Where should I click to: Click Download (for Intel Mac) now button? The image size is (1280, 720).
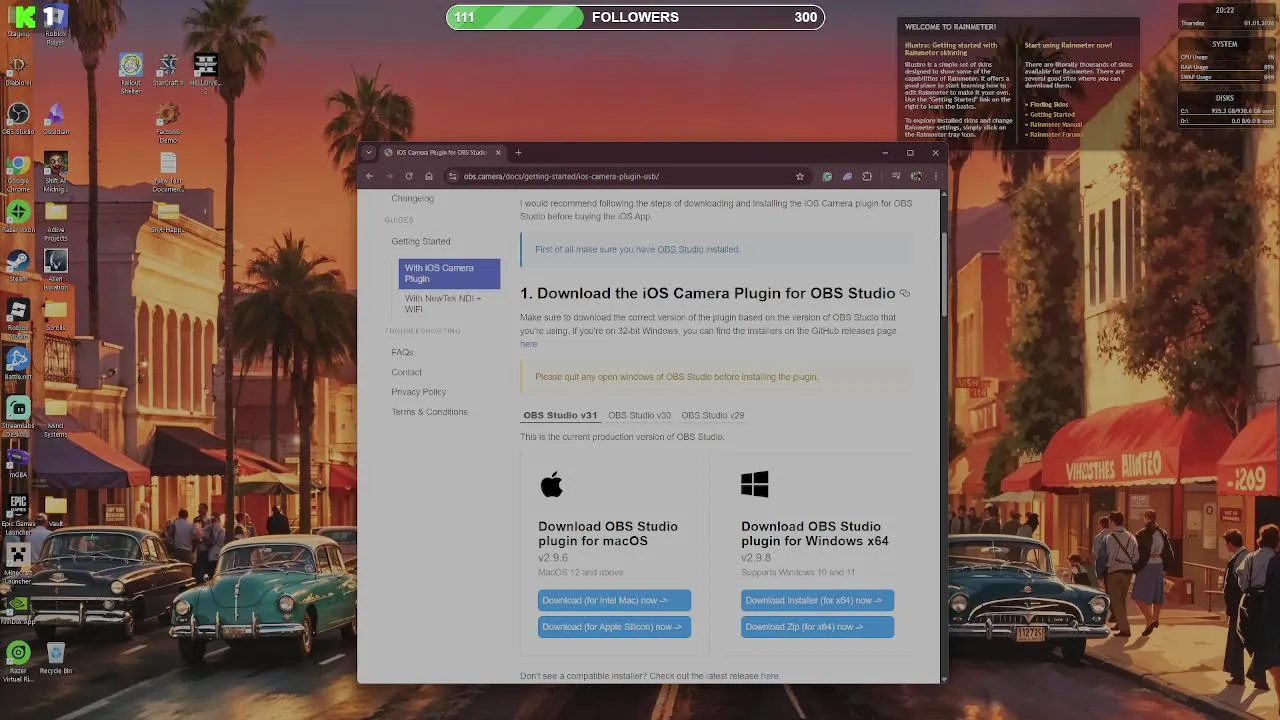614,600
